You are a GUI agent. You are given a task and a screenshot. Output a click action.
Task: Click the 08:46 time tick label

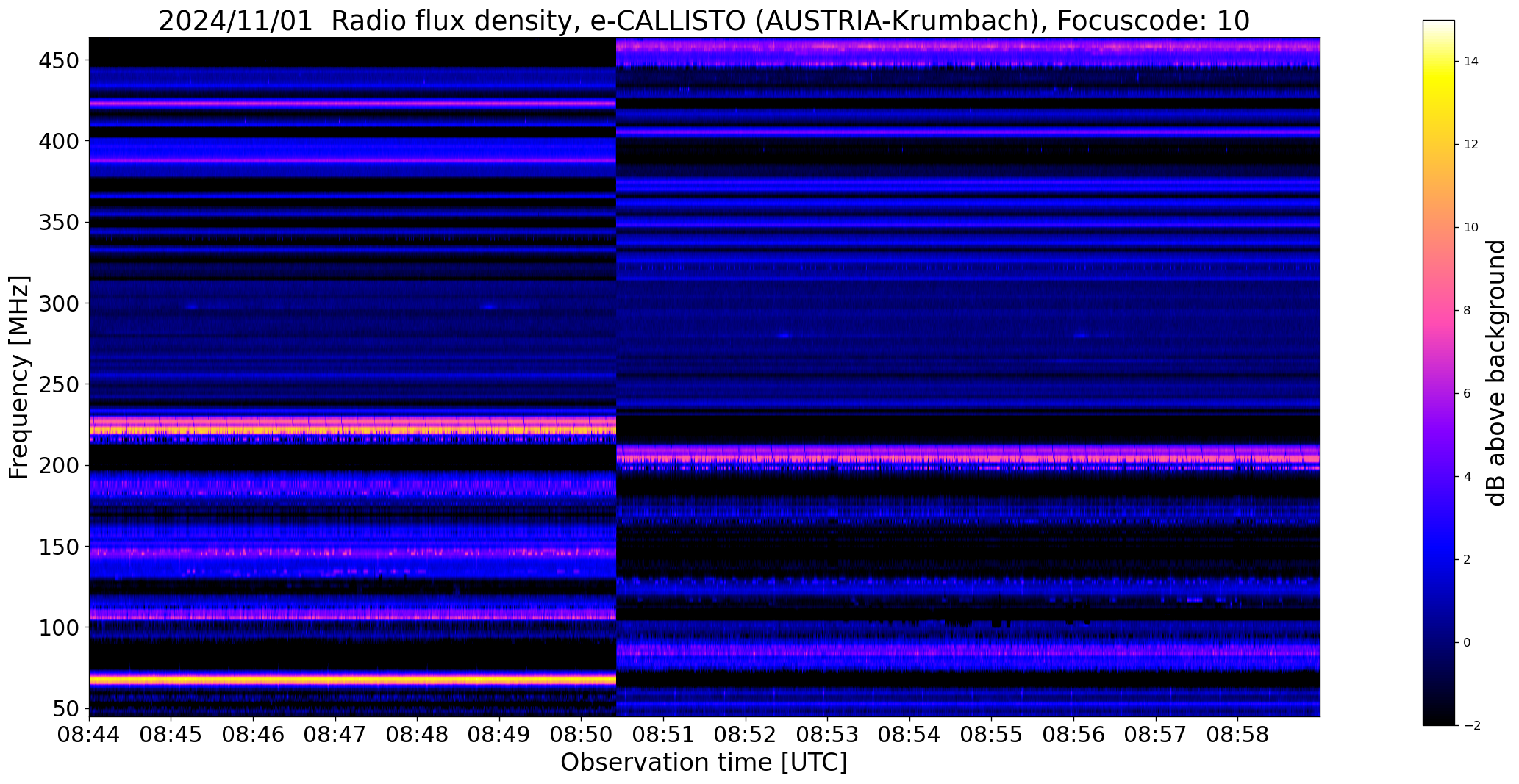(x=254, y=736)
